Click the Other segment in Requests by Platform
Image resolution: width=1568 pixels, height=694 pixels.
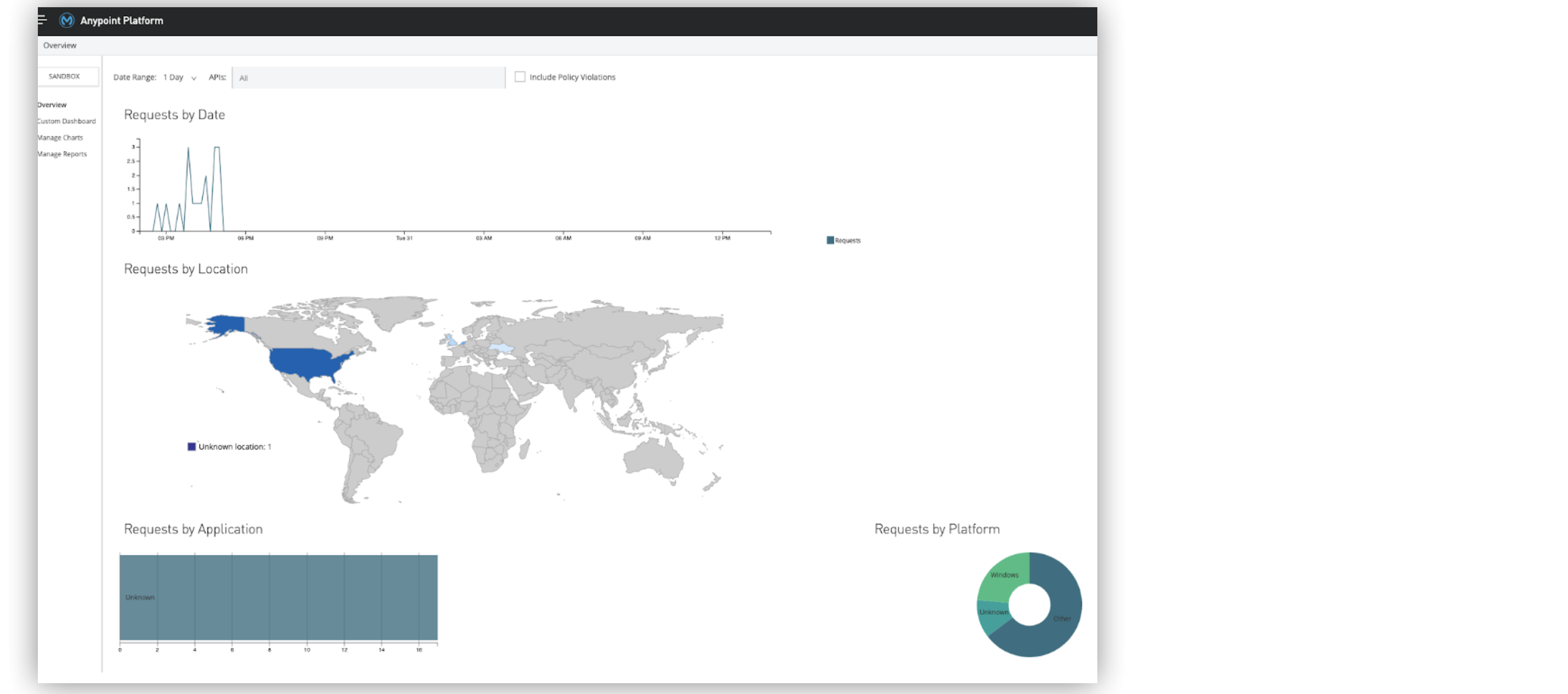1062,619
